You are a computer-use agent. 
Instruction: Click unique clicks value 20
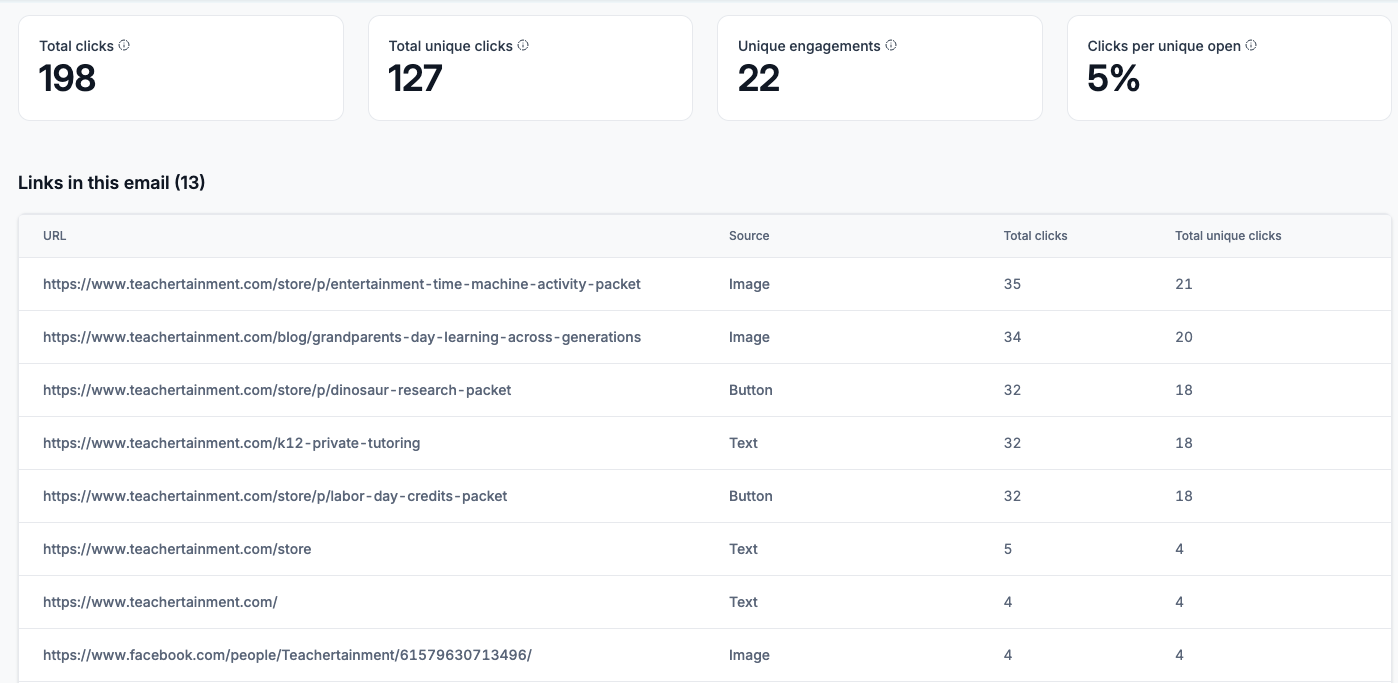pos(1184,337)
